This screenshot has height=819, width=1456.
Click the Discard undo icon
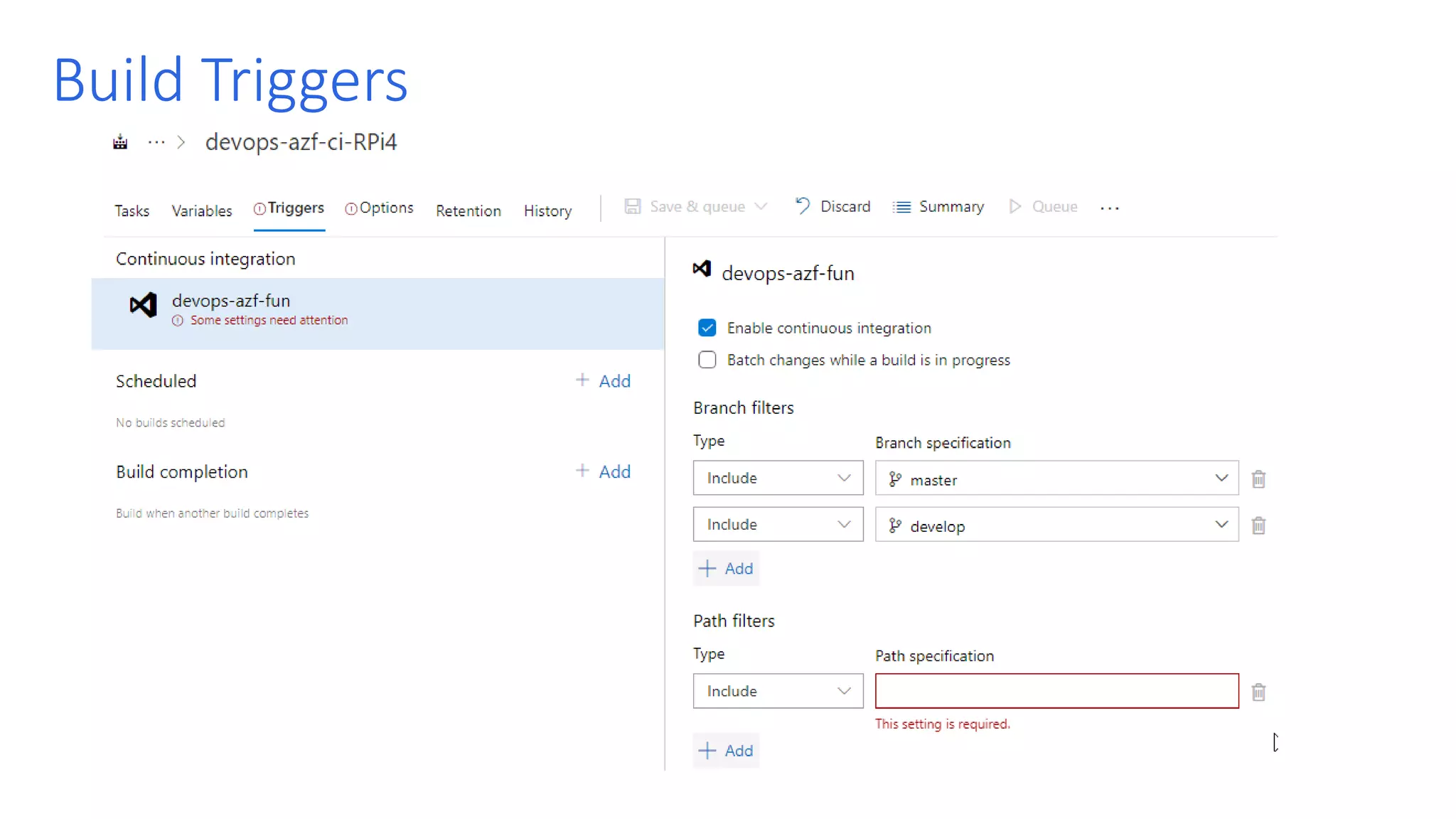tap(803, 206)
